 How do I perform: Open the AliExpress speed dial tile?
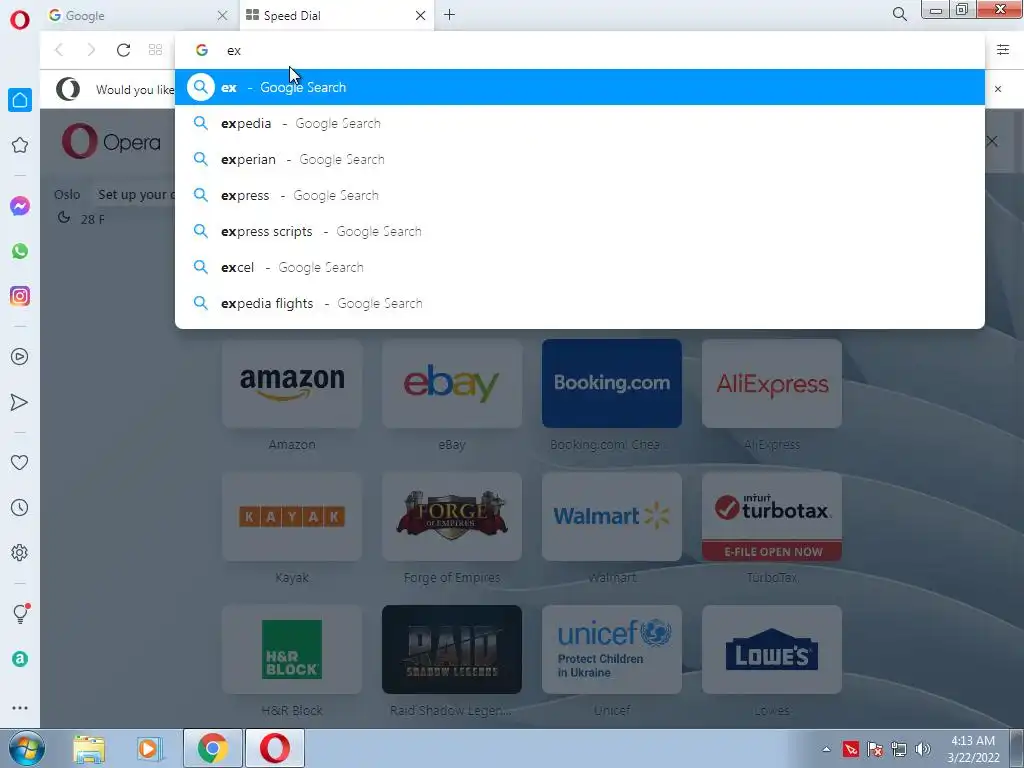point(772,383)
